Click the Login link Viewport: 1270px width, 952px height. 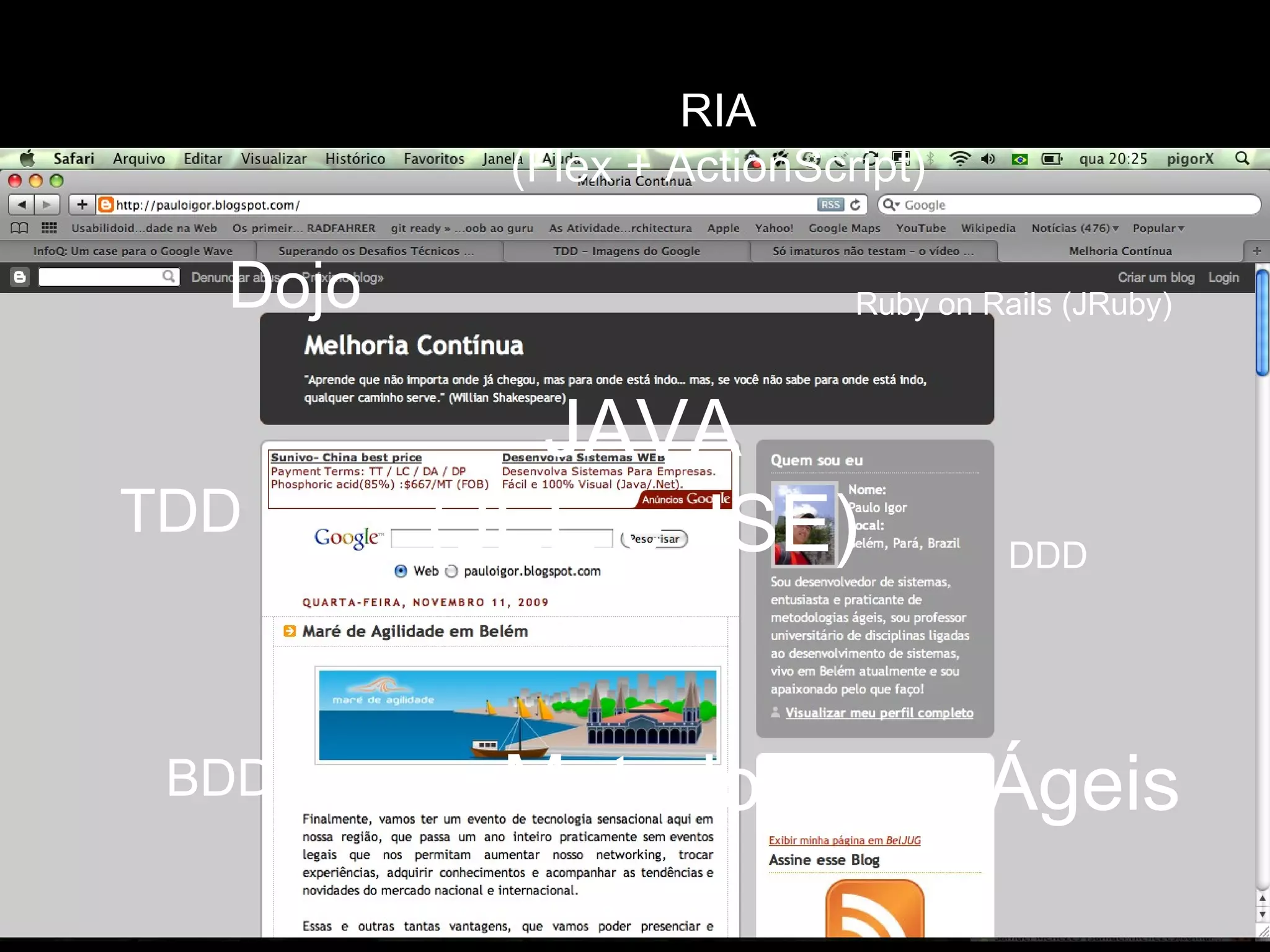click(x=1223, y=277)
